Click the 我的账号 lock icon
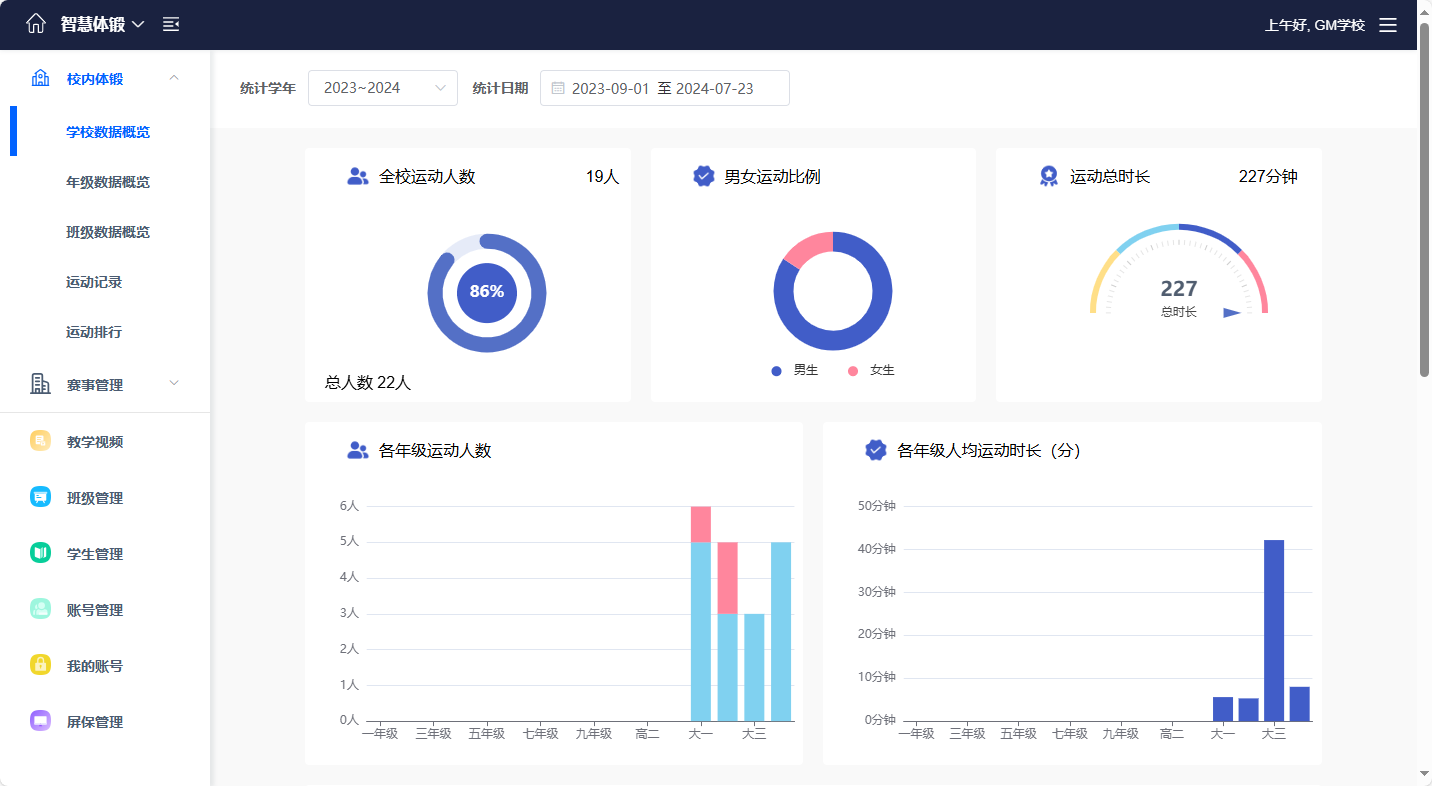 pyautogui.click(x=40, y=665)
